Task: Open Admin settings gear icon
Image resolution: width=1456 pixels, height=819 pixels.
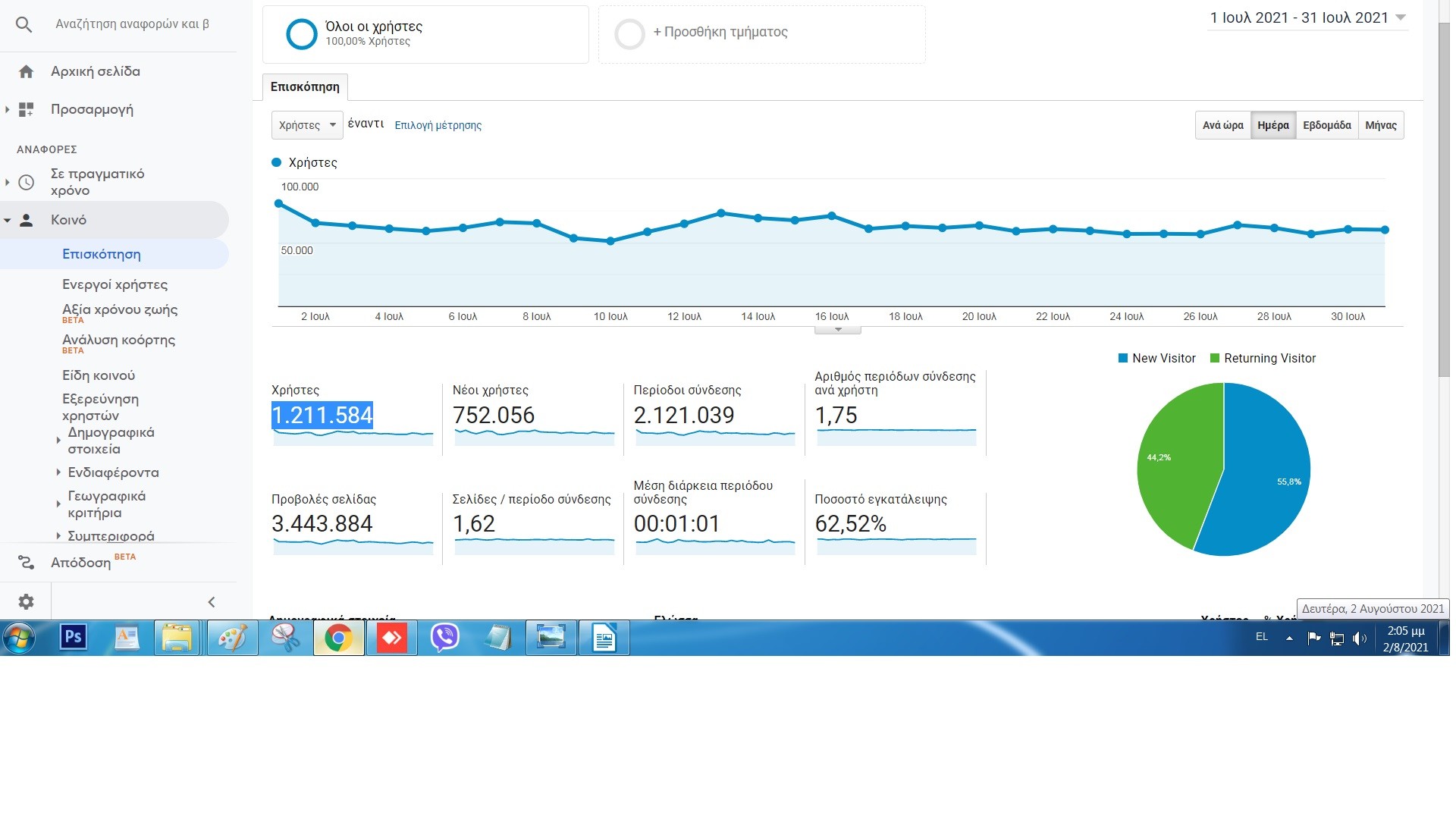Action: coord(26,601)
